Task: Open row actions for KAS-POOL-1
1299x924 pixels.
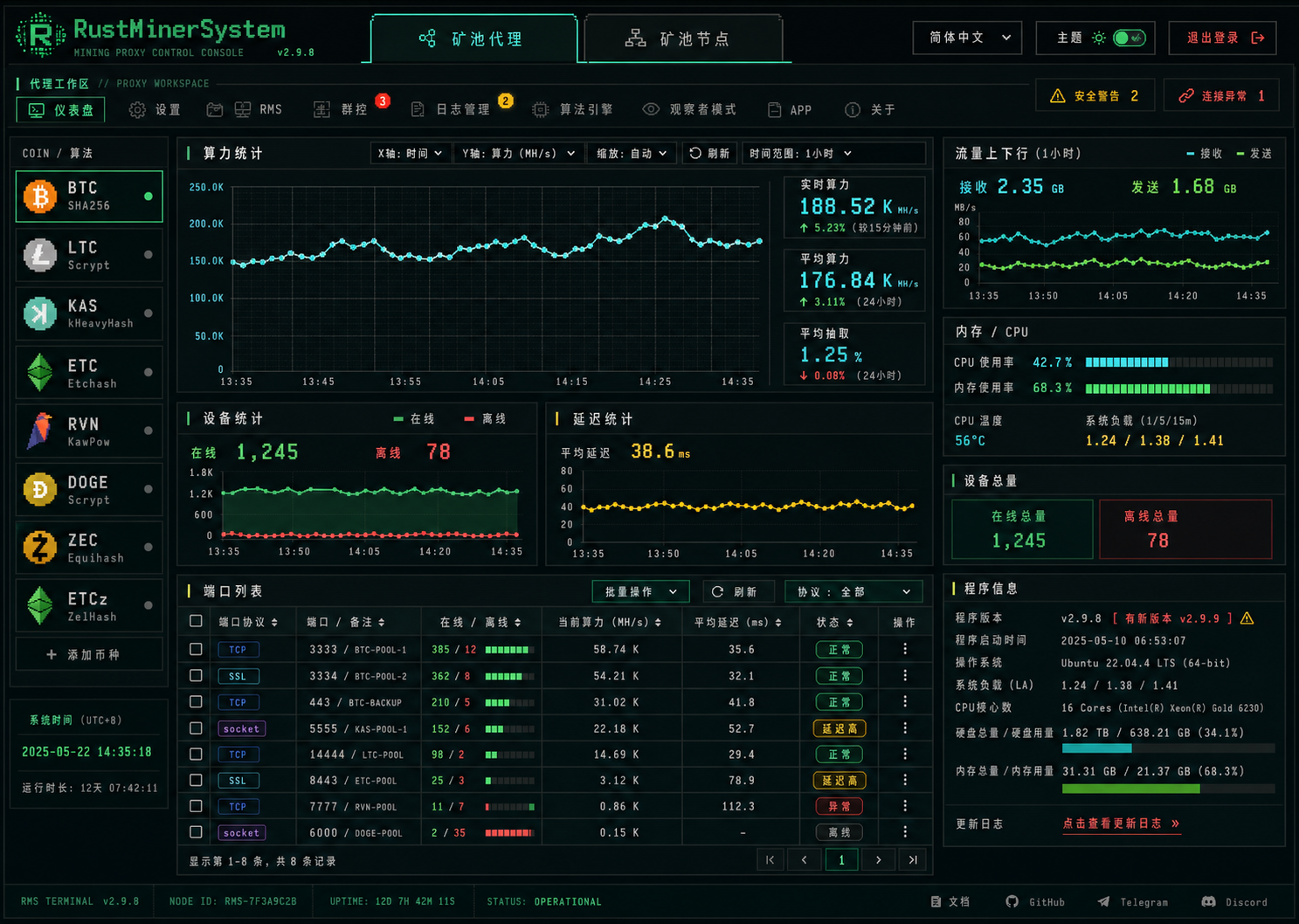Action: pyautogui.click(x=905, y=727)
